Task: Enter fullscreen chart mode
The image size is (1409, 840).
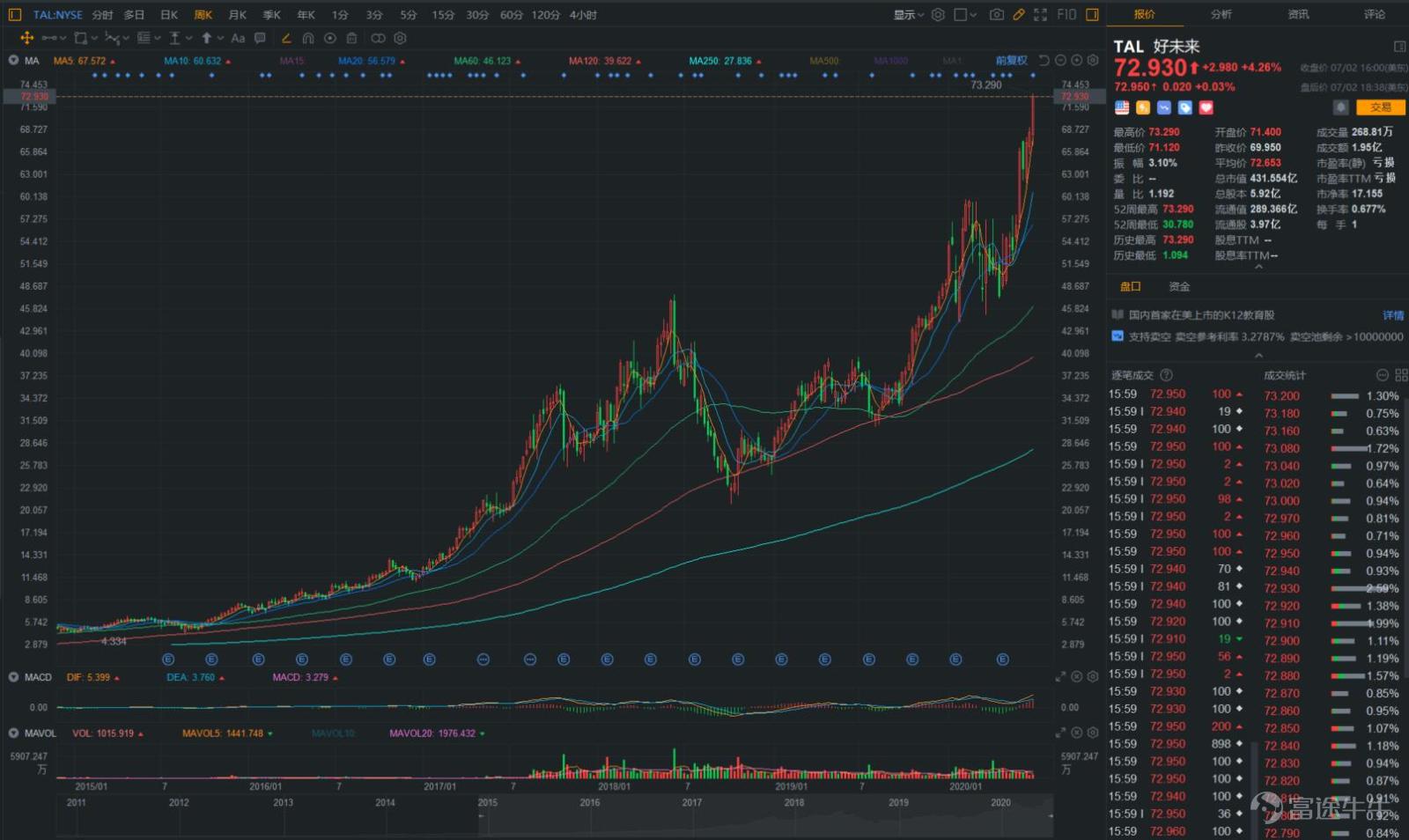Action: [1040, 14]
